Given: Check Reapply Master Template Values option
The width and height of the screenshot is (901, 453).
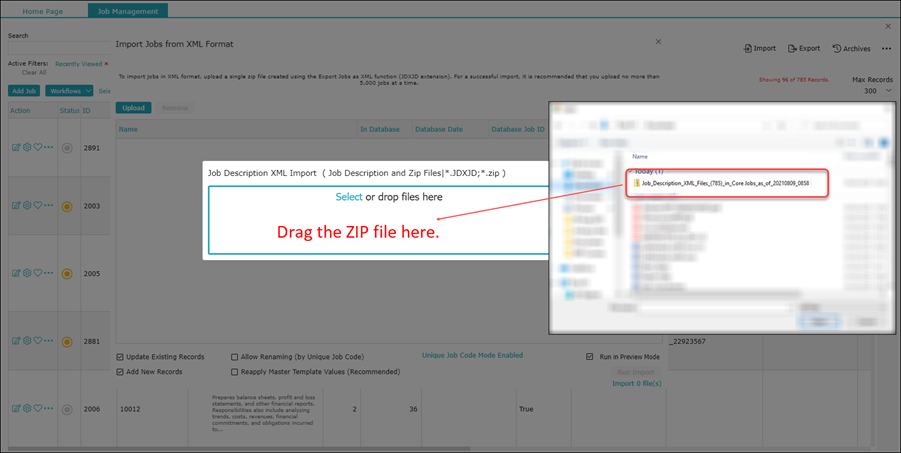Looking at the screenshot, I should 235,371.
